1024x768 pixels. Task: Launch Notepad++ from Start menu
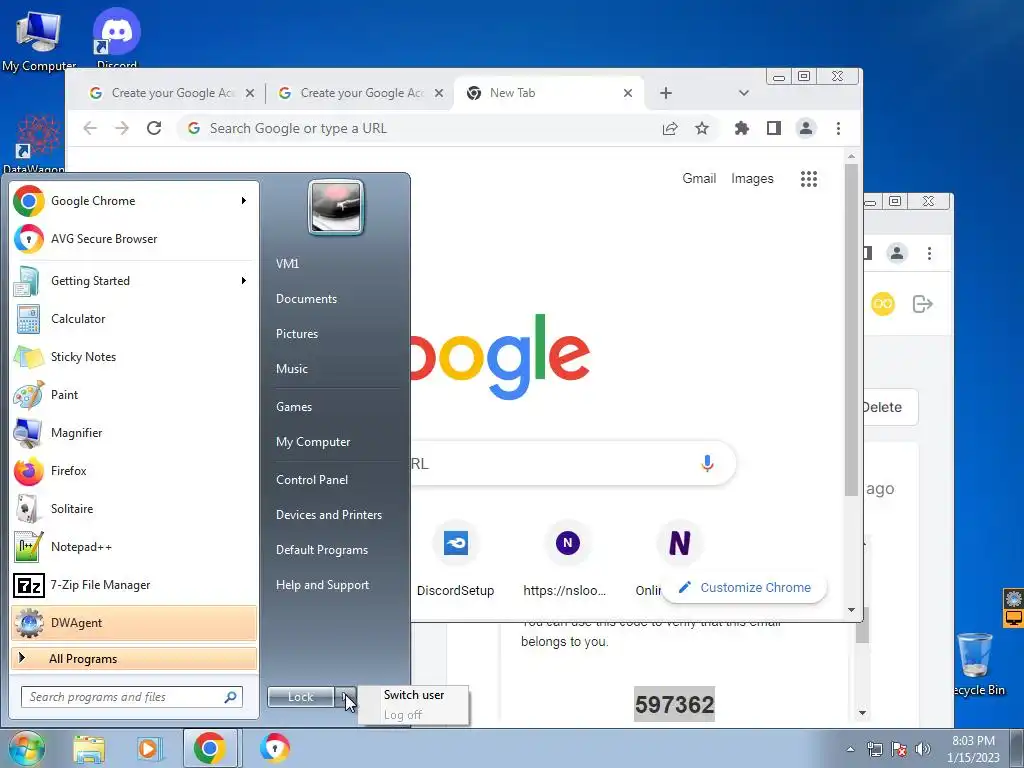tap(134, 547)
